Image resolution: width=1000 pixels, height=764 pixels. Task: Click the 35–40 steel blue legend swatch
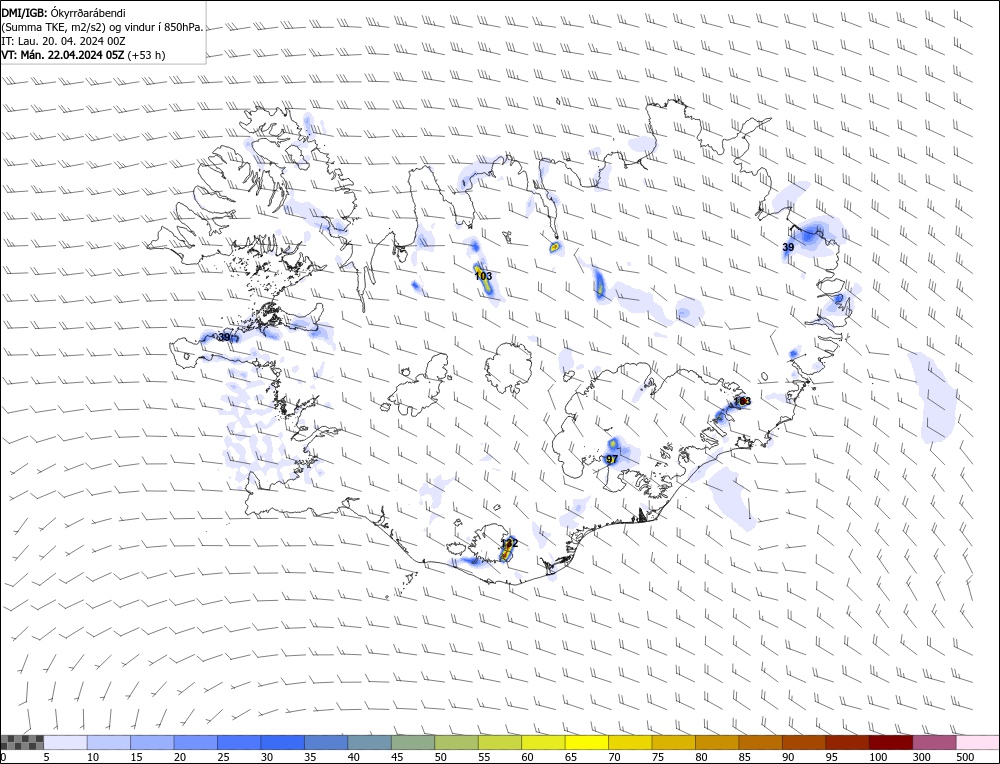326,742
